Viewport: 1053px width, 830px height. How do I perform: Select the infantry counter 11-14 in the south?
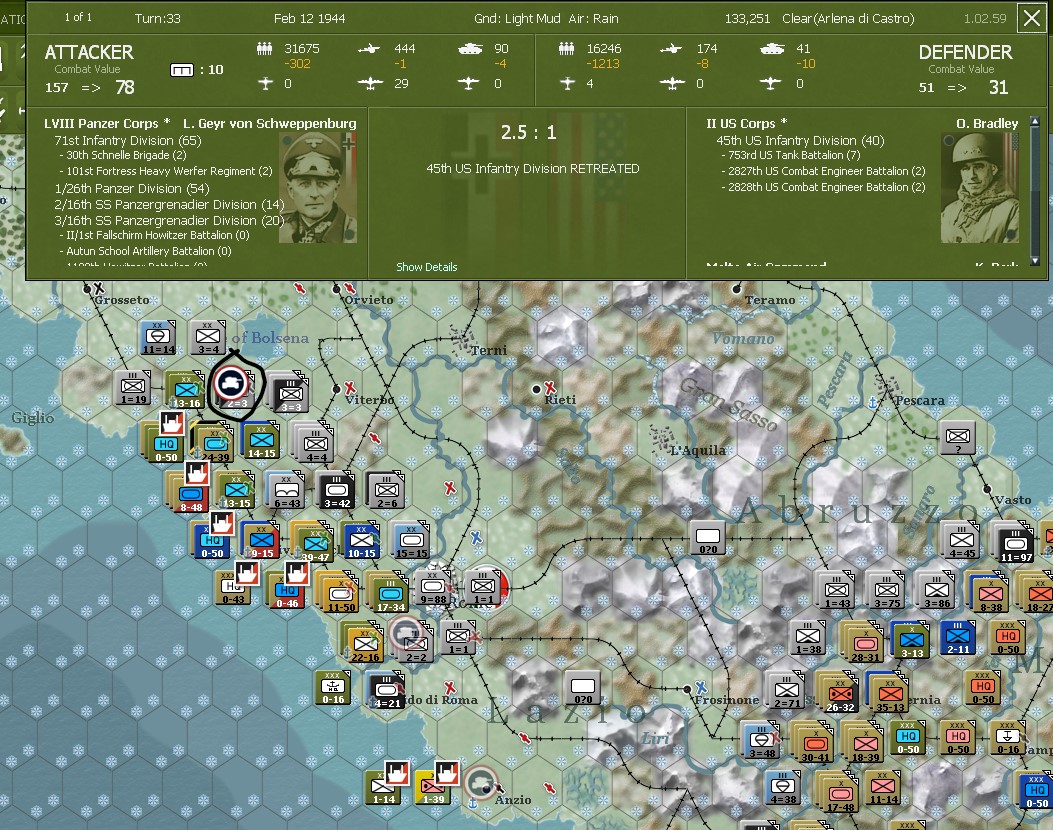point(883,788)
